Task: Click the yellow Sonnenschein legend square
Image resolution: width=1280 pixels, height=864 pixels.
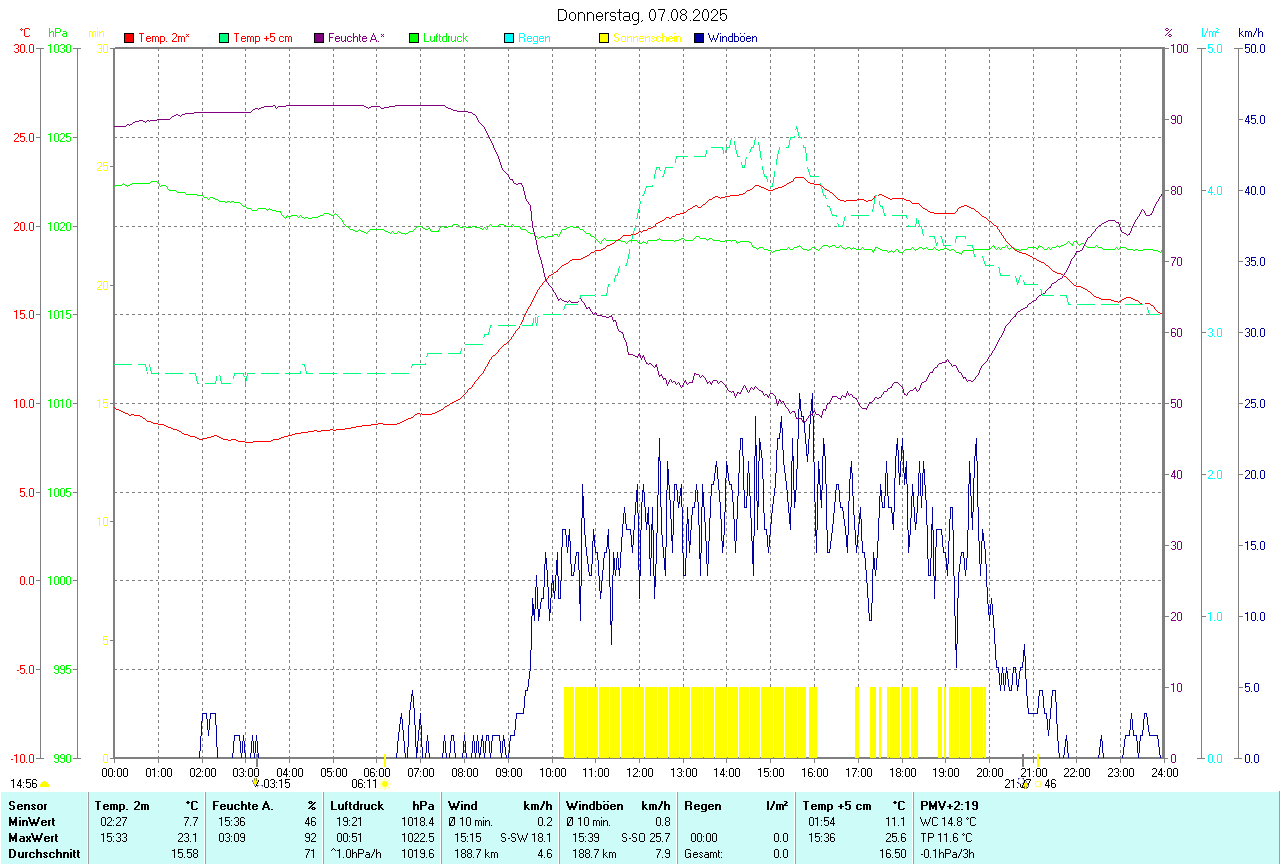Action: (x=604, y=38)
